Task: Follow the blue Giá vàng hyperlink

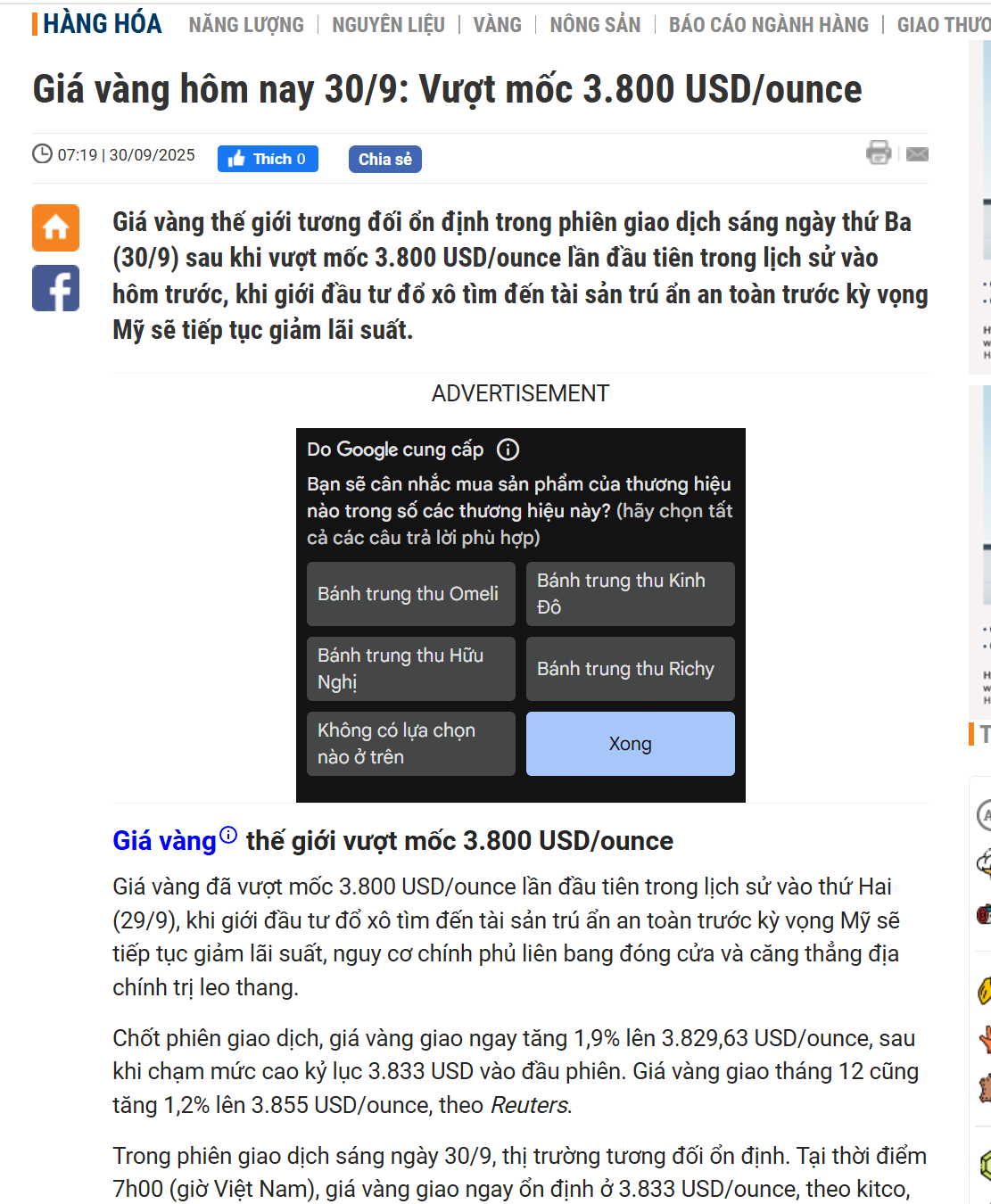Action: [x=164, y=841]
